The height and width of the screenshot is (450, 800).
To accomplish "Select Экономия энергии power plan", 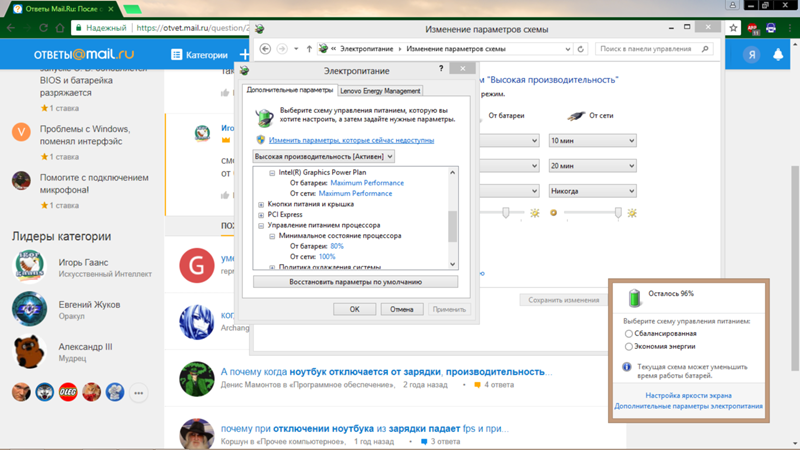I will pyautogui.click(x=629, y=346).
